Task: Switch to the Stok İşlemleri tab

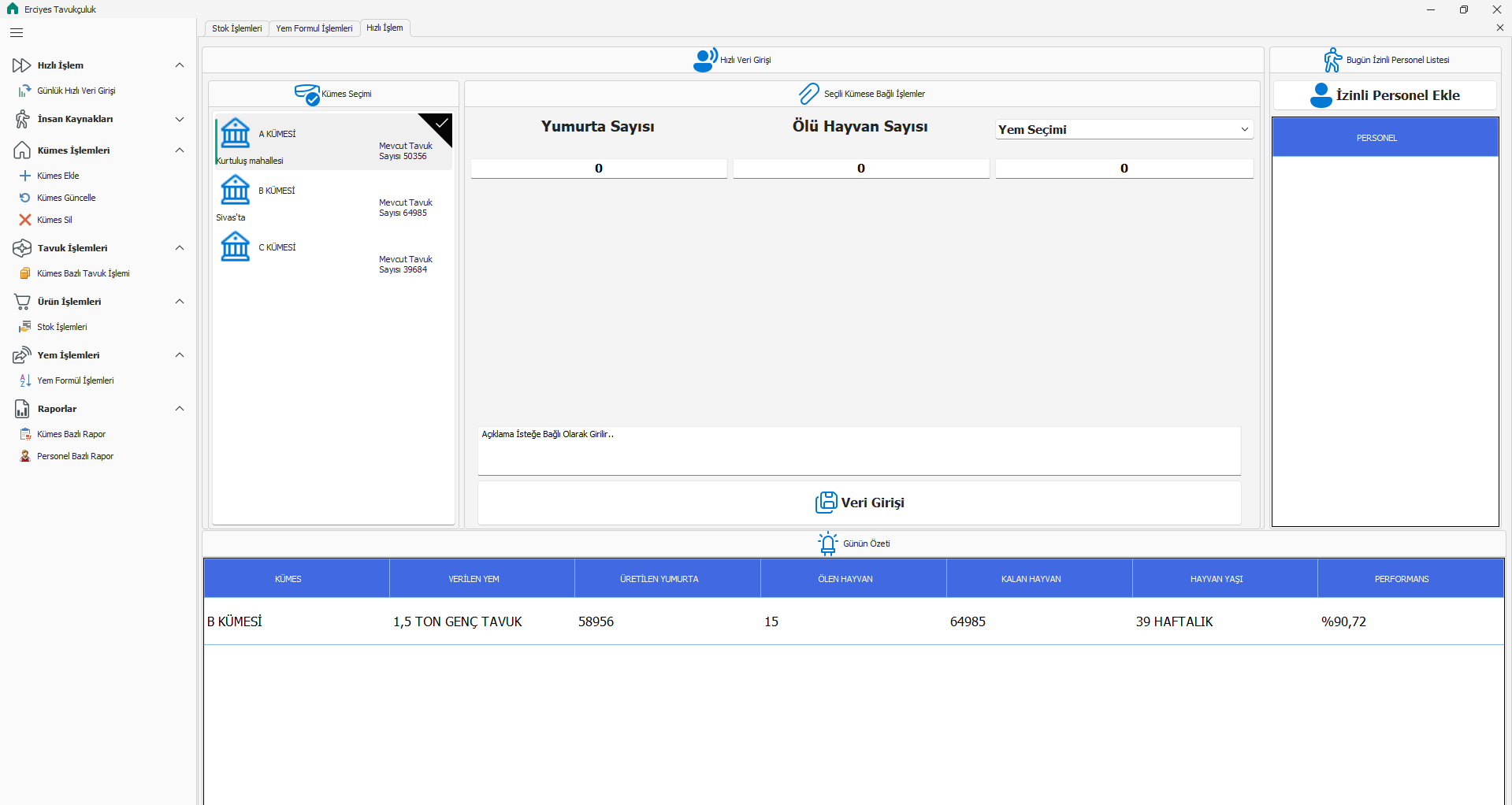Action: [236, 28]
